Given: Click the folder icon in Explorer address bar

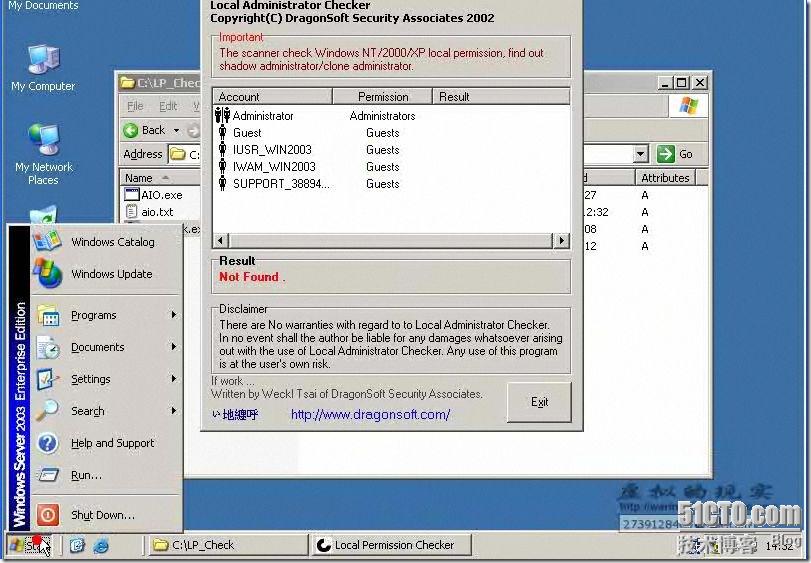Looking at the screenshot, I should point(178,154).
